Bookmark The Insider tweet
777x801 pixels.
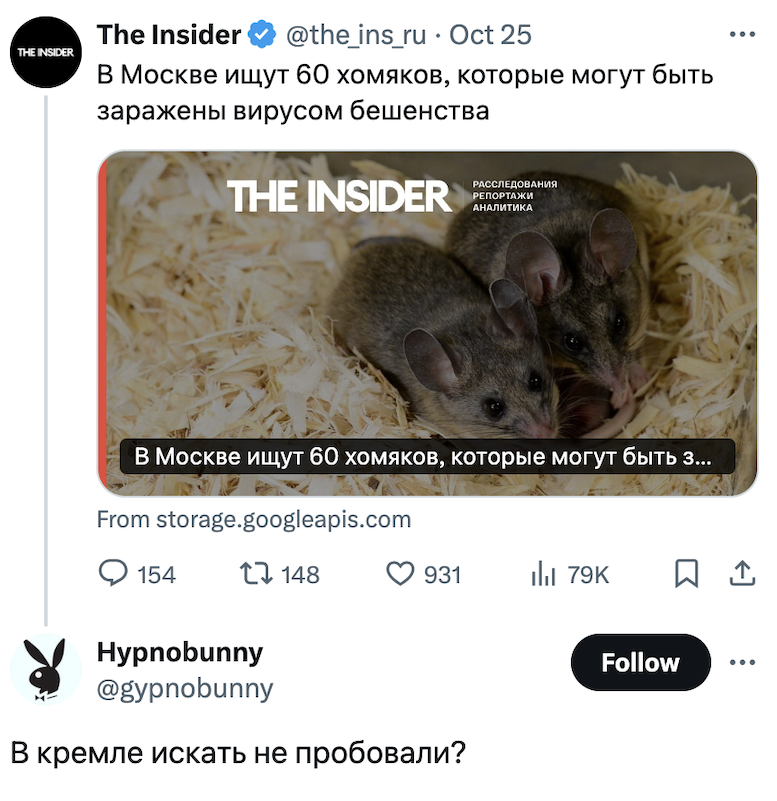(686, 573)
